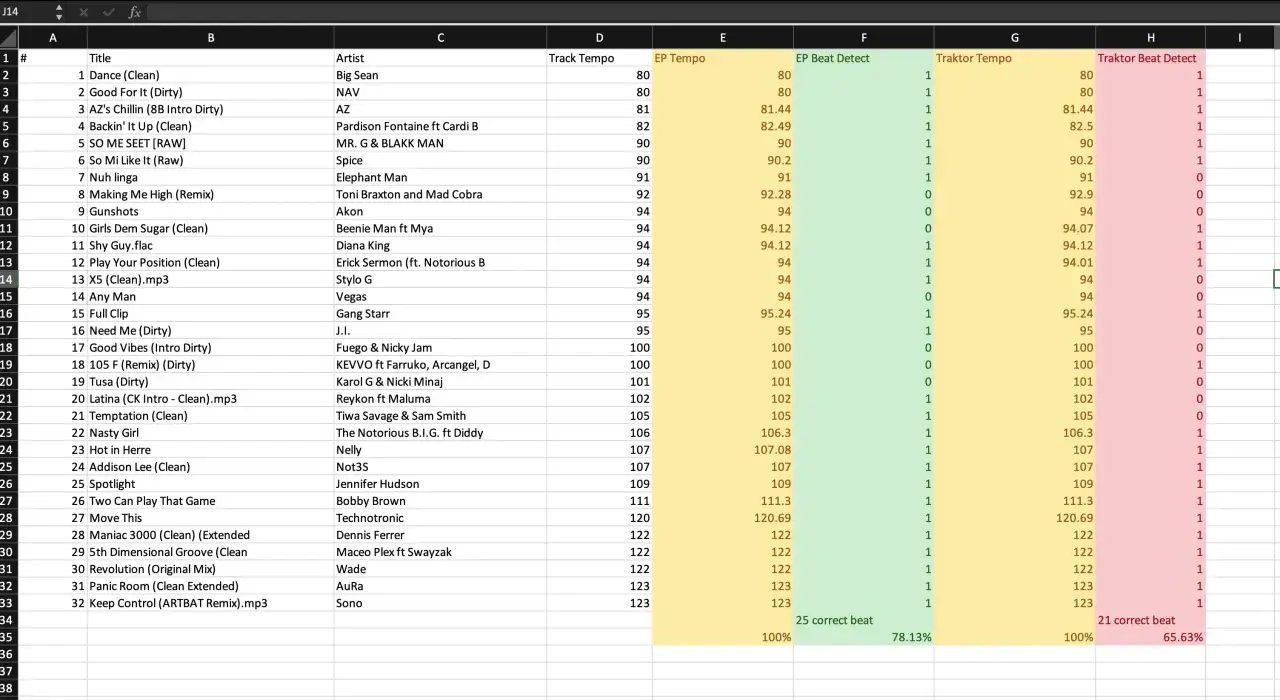
Task: Select column I header
Action: pyautogui.click(x=1239, y=38)
